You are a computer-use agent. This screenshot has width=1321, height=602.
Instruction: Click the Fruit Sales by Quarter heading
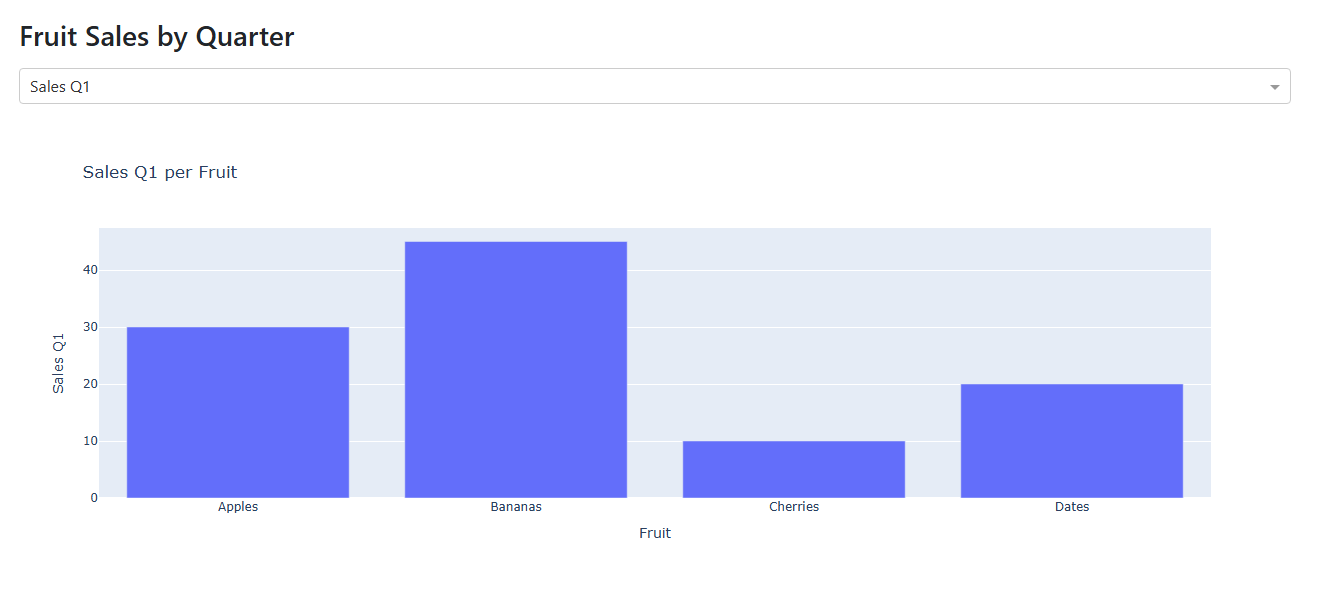click(x=157, y=37)
